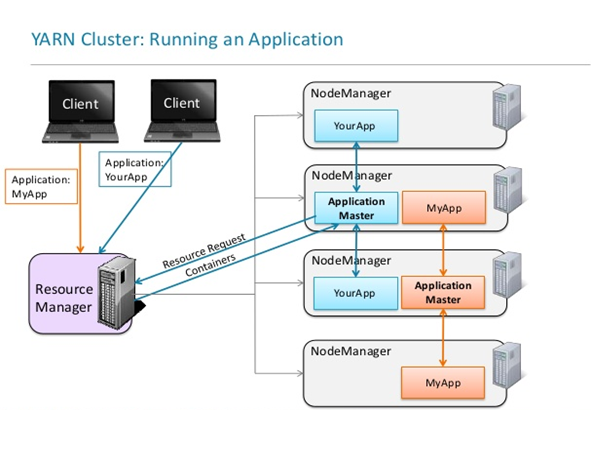Click MyApp container in bottom NodeManager
This screenshot has height=461, width=591.
click(x=443, y=383)
